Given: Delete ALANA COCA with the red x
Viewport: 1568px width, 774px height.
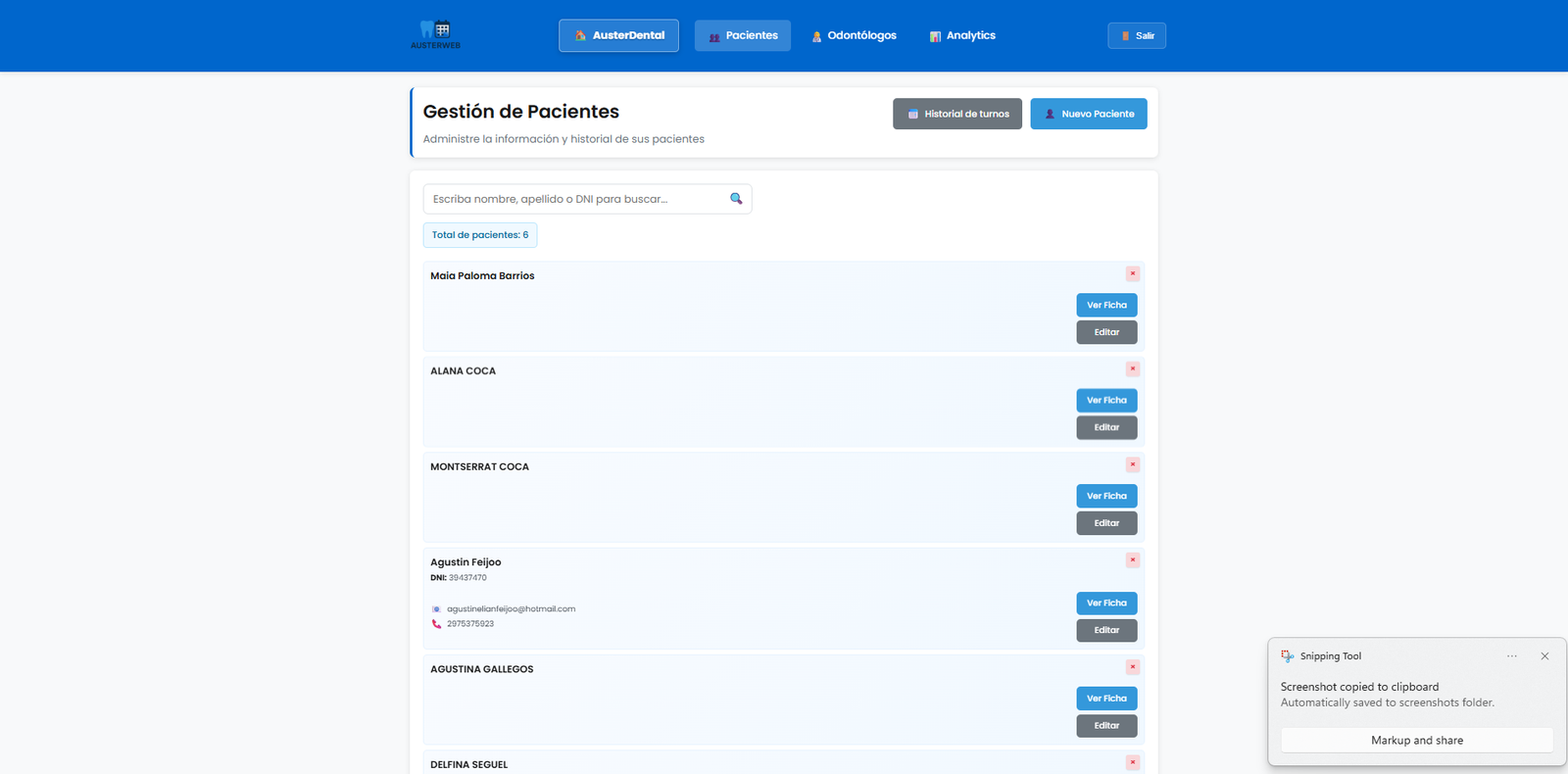Looking at the screenshot, I should pyautogui.click(x=1133, y=369).
